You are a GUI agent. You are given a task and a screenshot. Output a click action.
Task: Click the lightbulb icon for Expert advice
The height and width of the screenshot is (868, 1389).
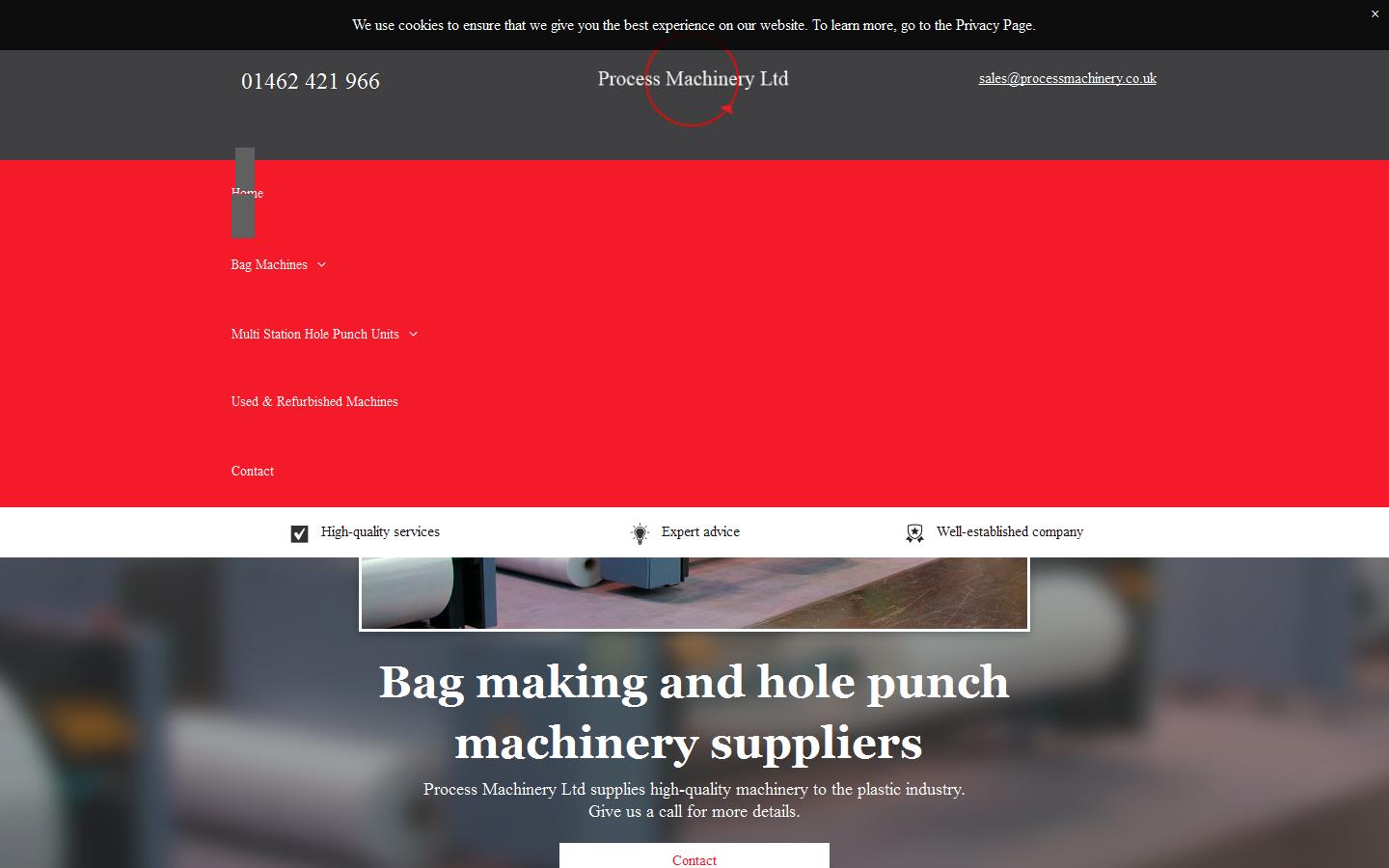tap(639, 532)
